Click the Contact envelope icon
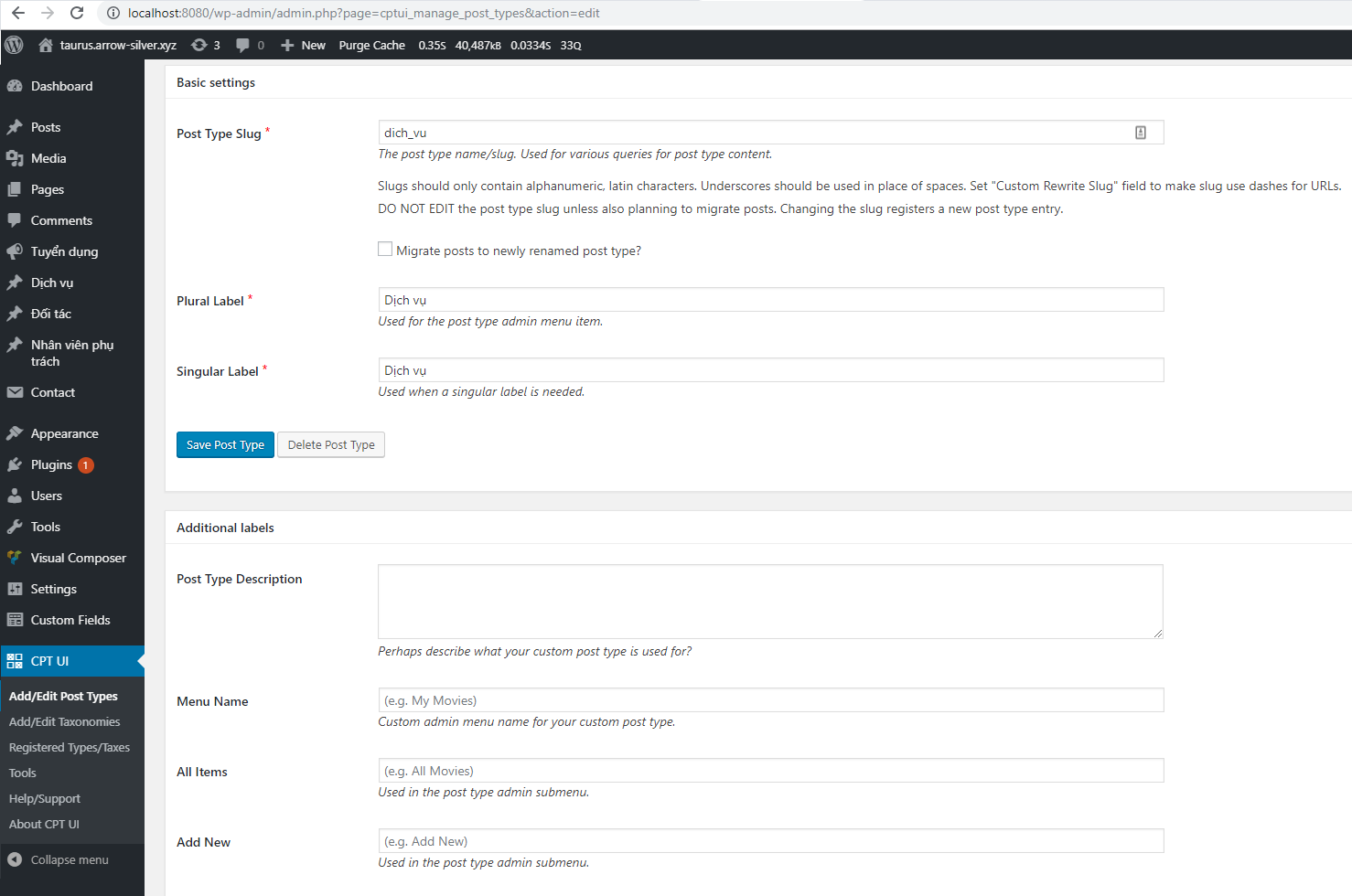Screen dimensions: 1352x896 click(x=15, y=392)
